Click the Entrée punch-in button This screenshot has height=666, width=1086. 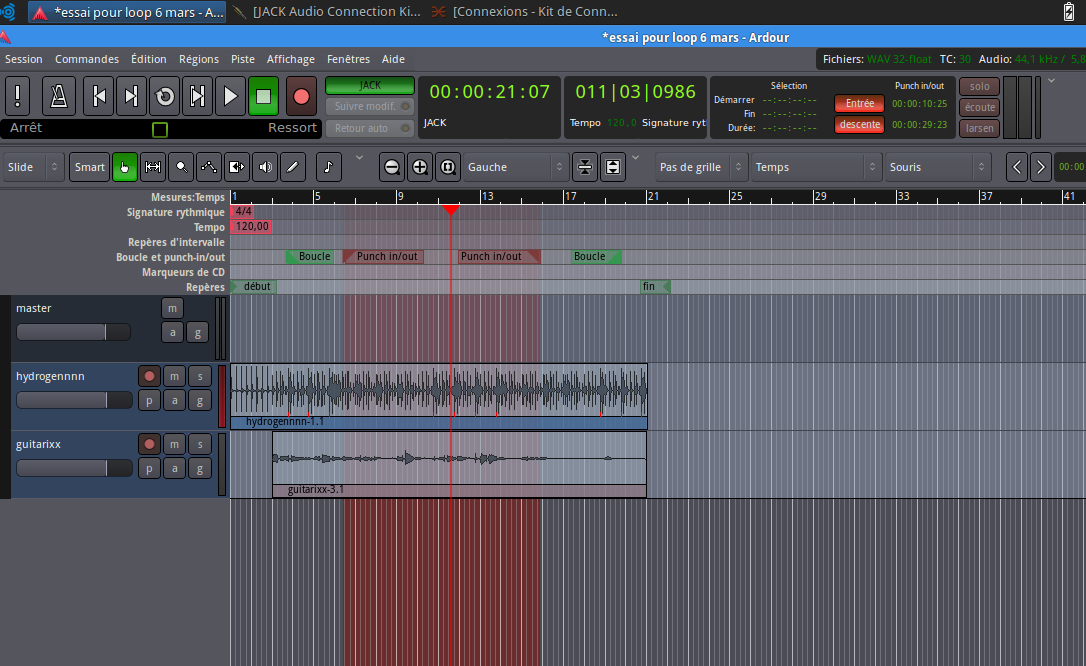[859, 104]
